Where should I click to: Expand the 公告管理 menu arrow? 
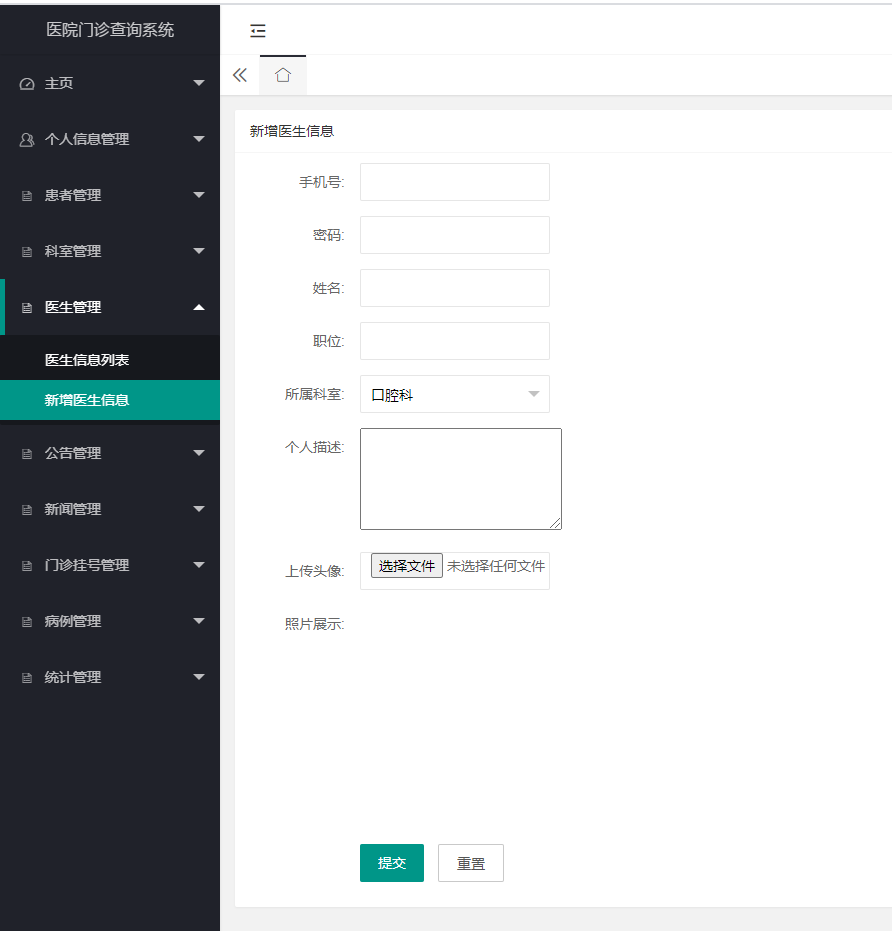pyautogui.click(x=199, y=453)
